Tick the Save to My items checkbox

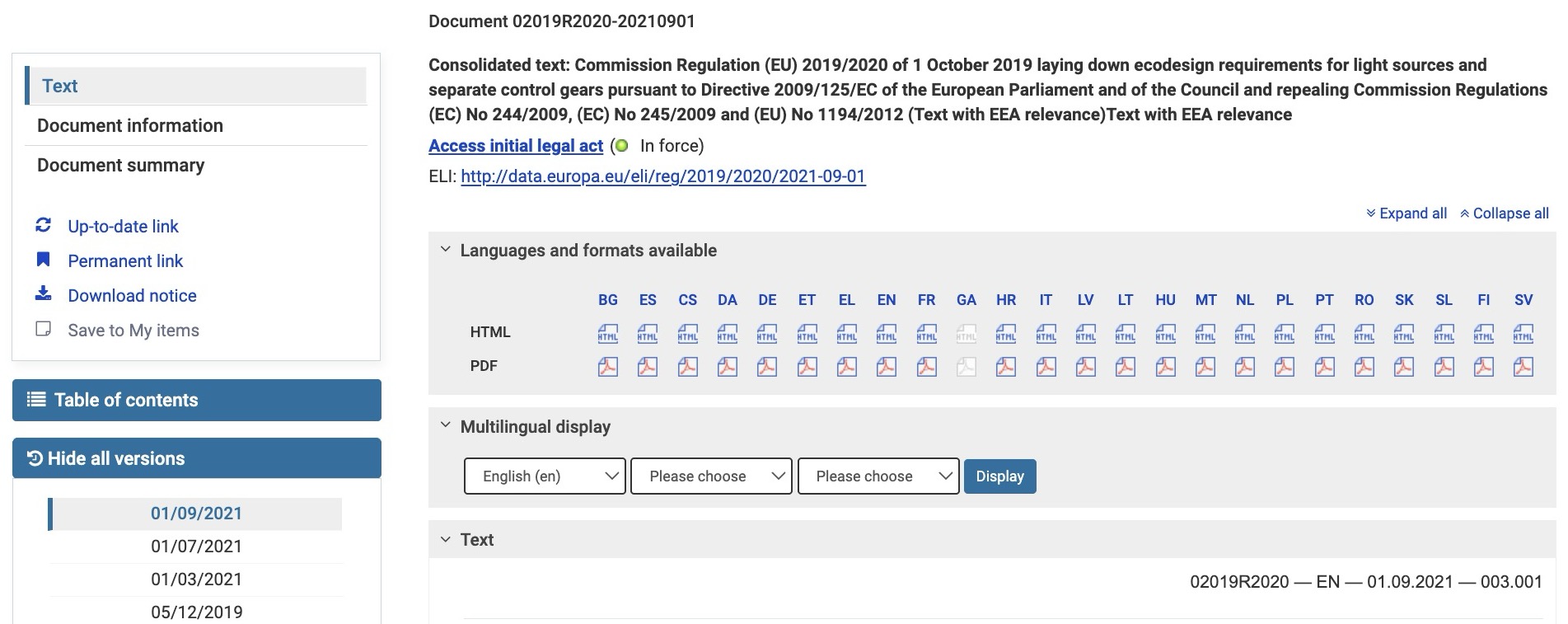44,330
